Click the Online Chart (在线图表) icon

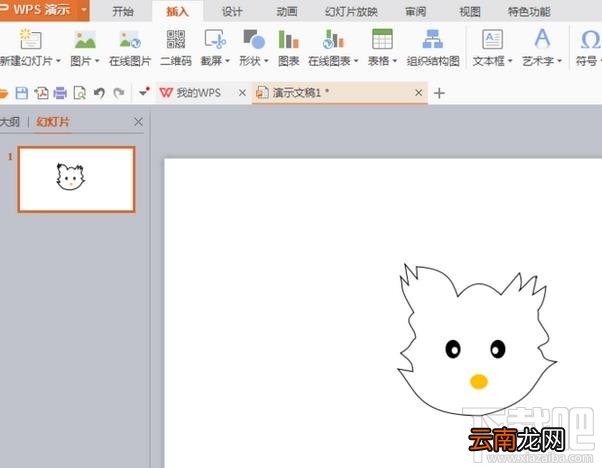(332, 39)
